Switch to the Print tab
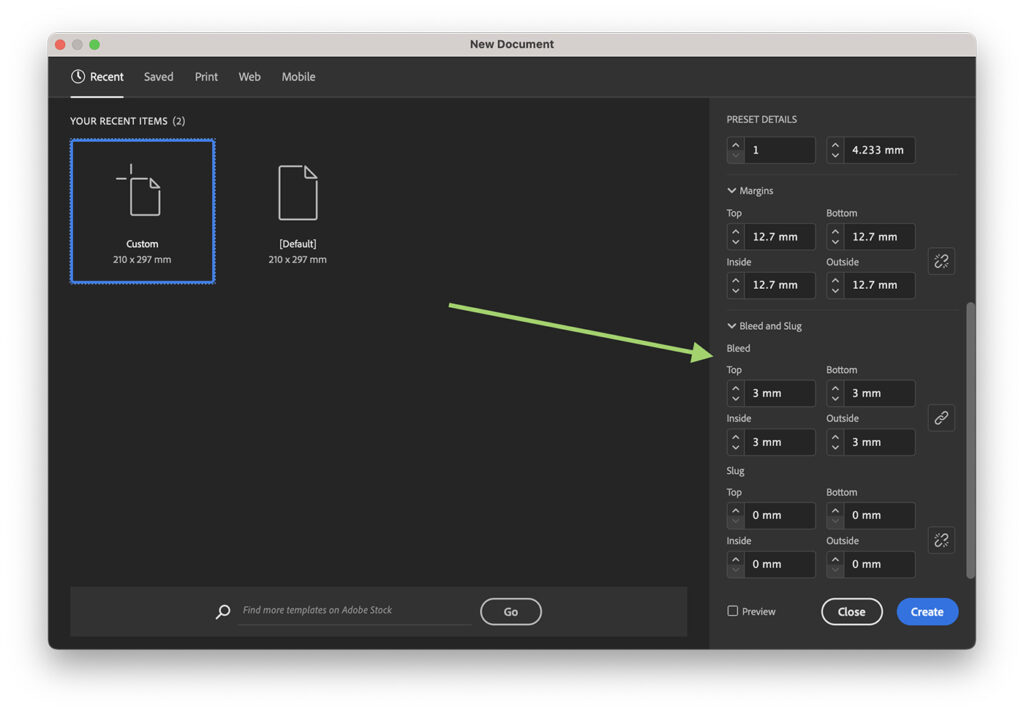 coord(206,76)
